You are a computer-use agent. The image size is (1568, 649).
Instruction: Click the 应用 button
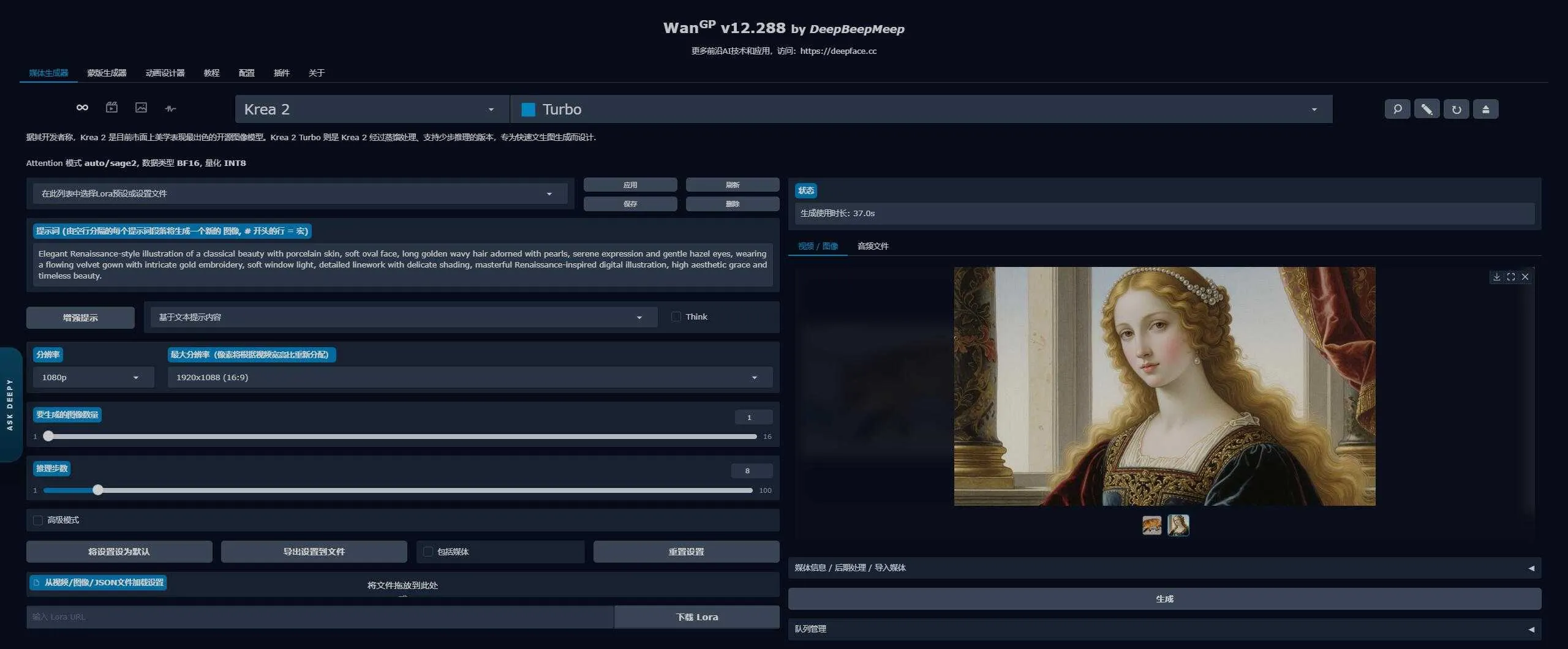pyautogui.click(x=630, y=185)
